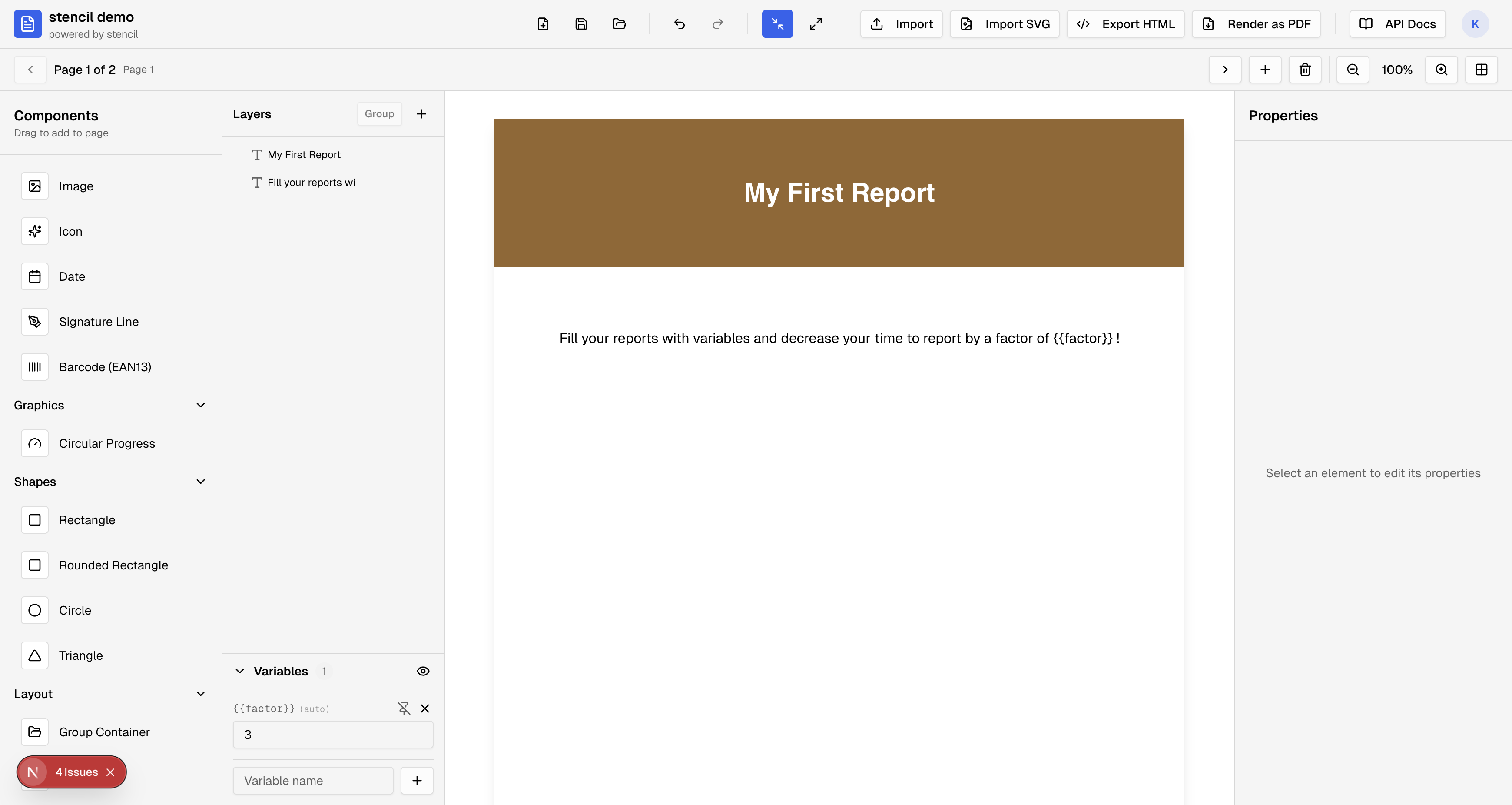Image resolution: width=1512 pixels, height=805 pixels.
Task: Toggle fit-to-screen canvas mode
Action: coord(815,23)
